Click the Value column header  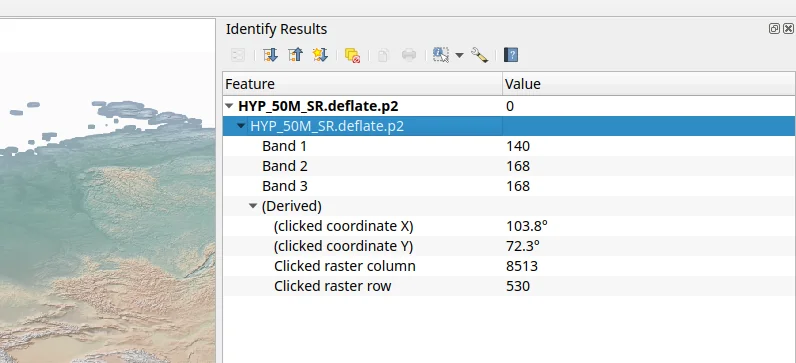(x=649, y=84)
